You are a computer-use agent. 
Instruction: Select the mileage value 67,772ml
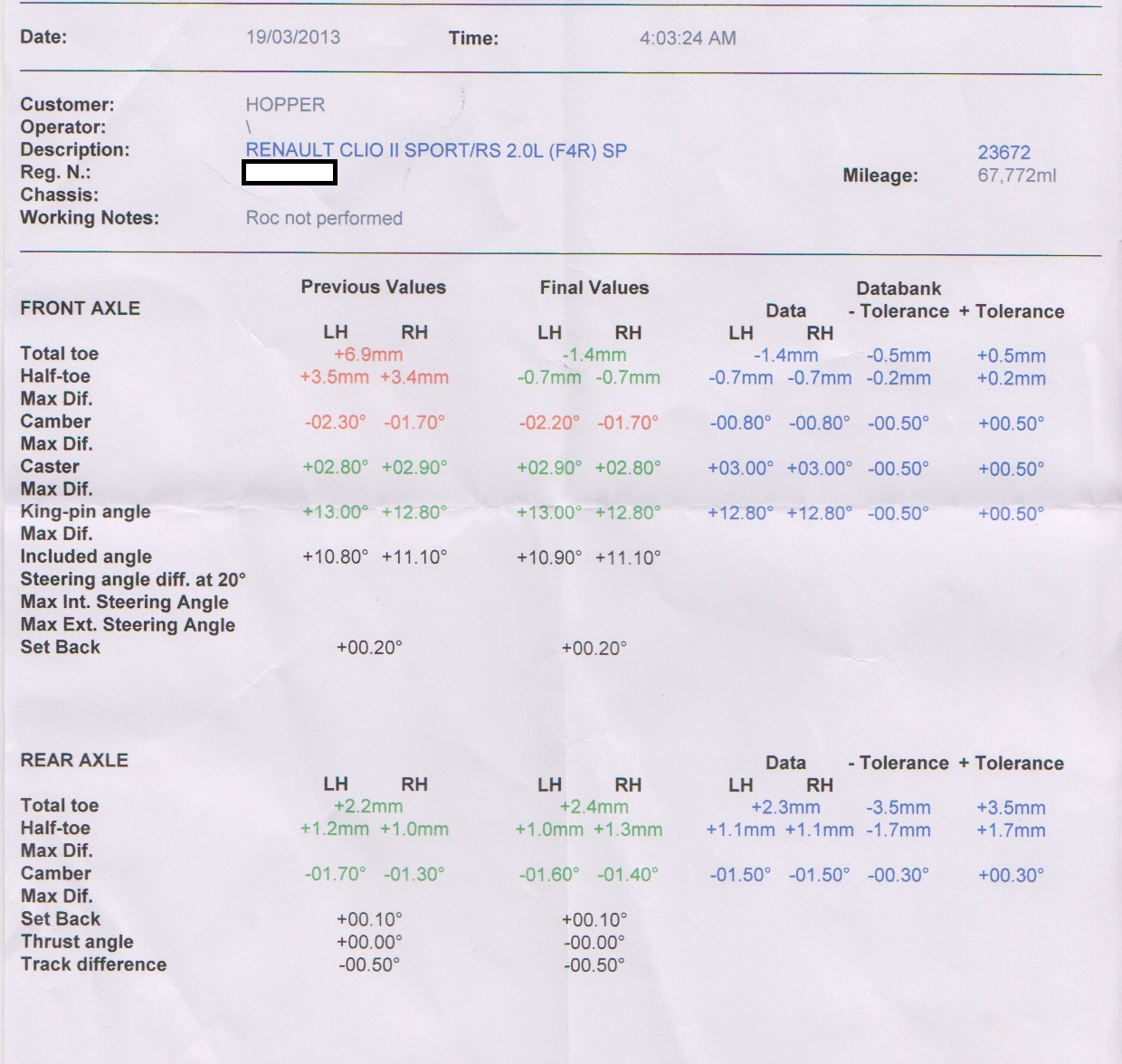click(1016, 176)
